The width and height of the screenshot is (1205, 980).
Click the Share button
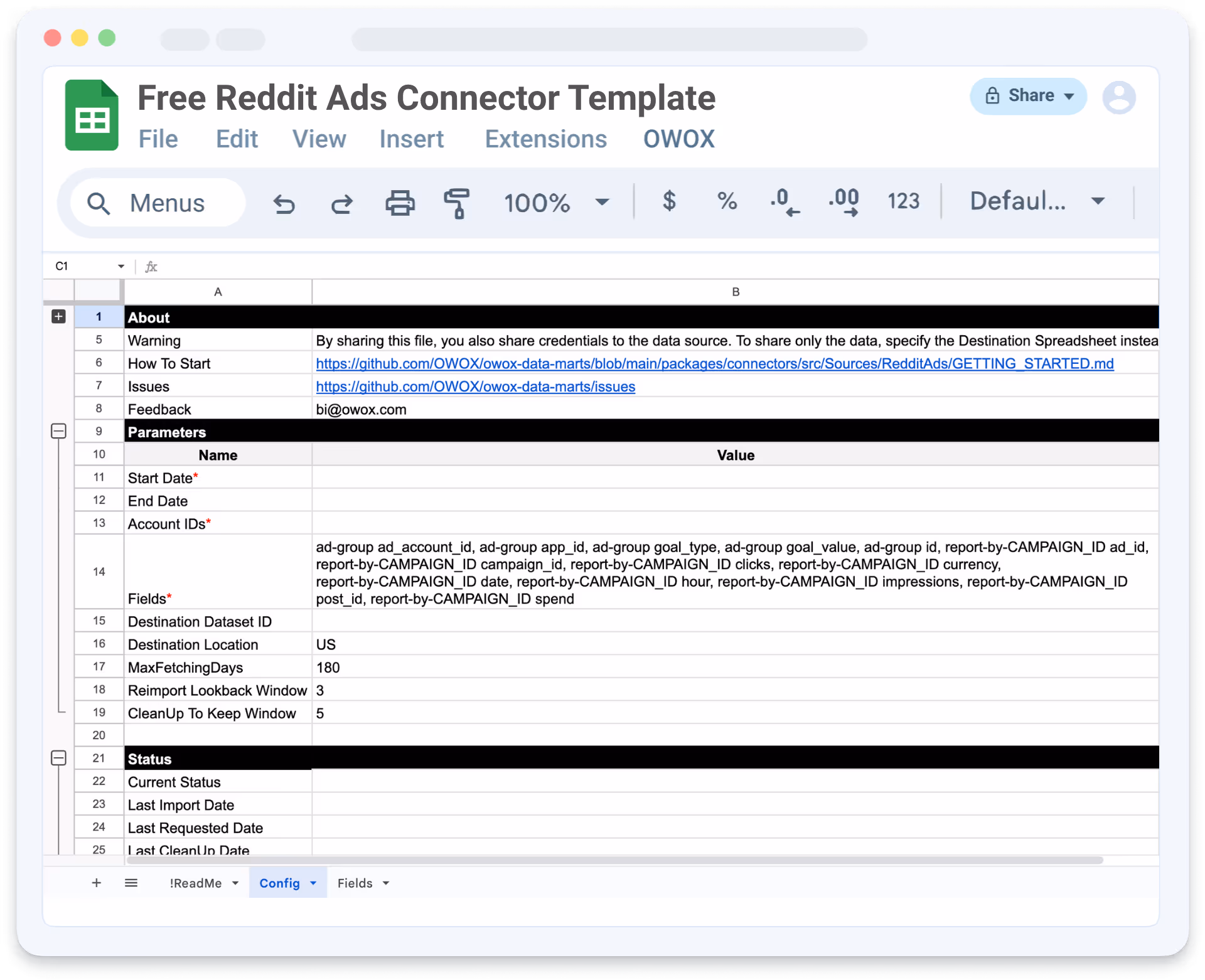[1028, 96]
